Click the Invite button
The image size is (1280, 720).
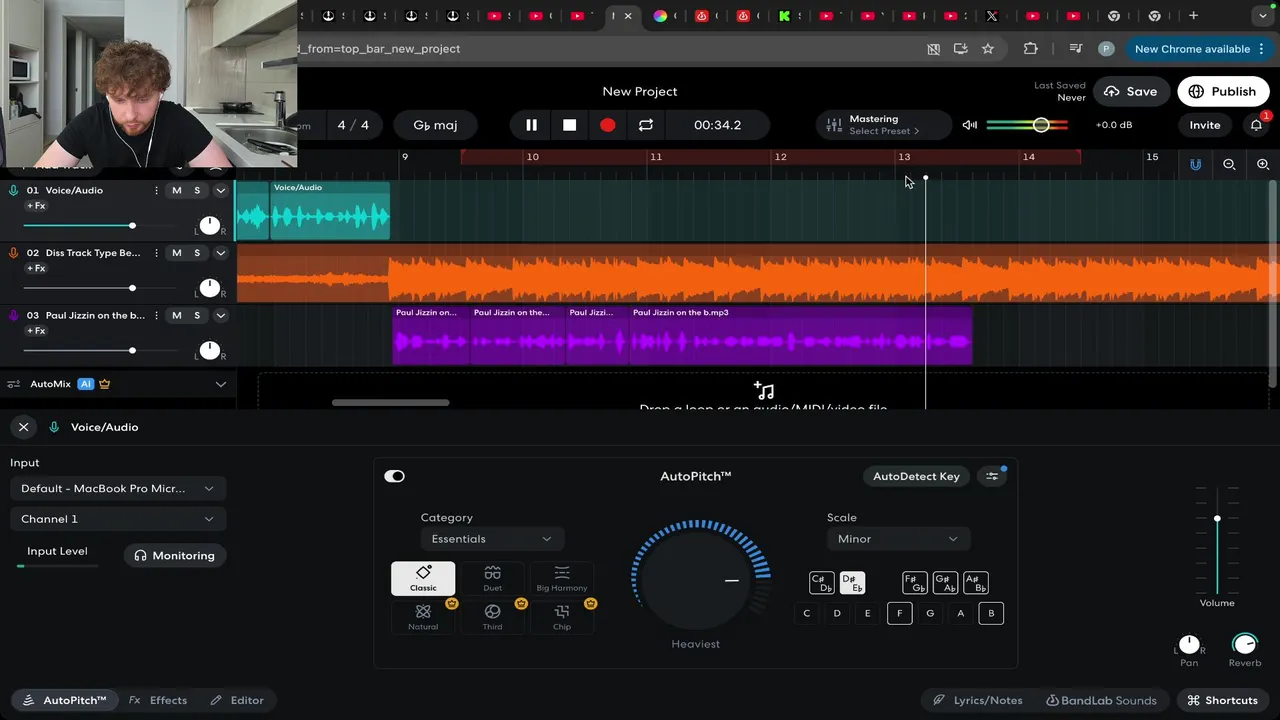coord(1204,125)
